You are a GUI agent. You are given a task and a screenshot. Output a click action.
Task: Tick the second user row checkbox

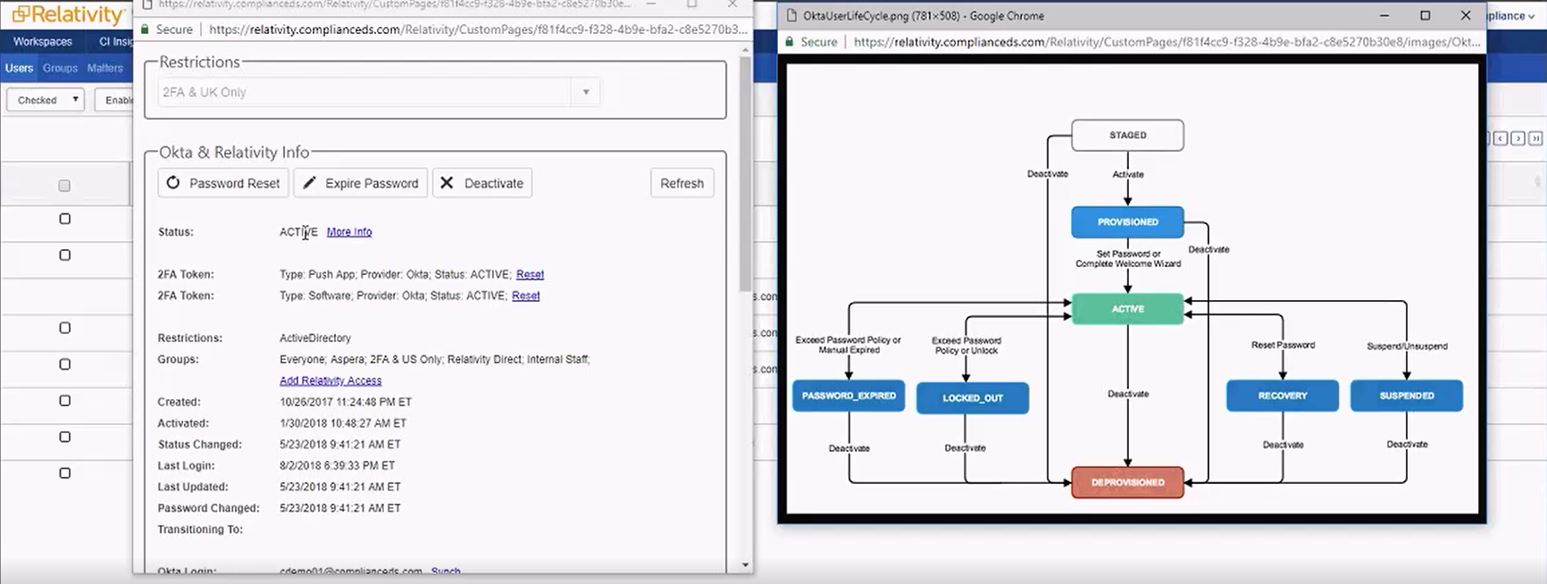coord(65,255)
